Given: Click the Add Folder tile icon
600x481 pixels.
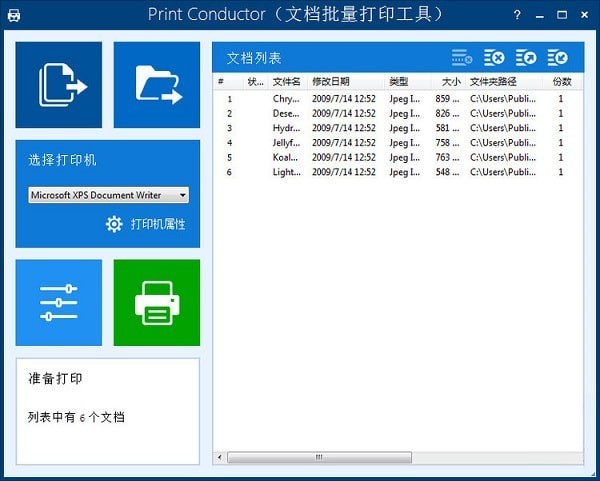Looking at the screenshot, I should tap(157, 85).
